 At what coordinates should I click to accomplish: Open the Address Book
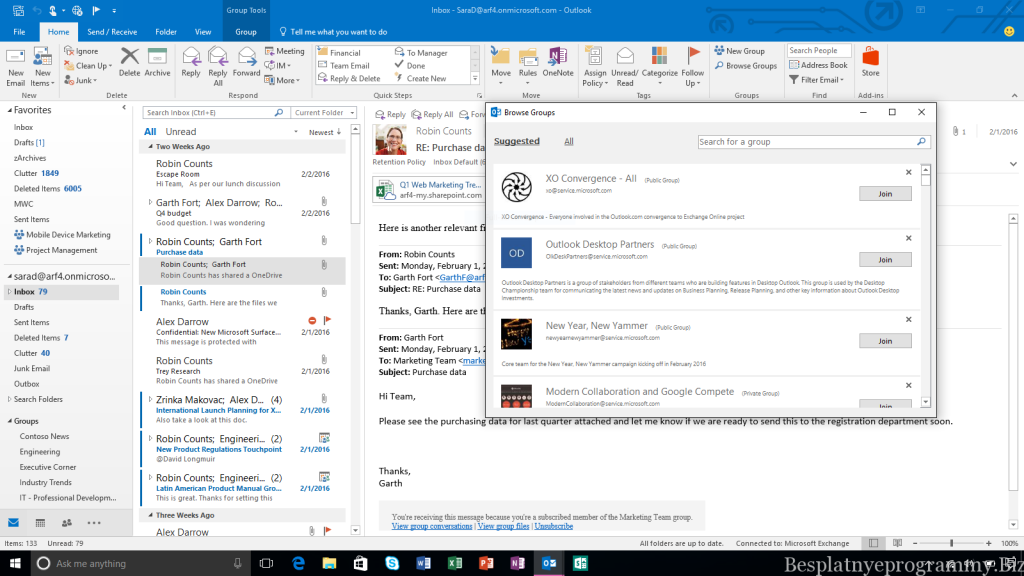point(818,65)
